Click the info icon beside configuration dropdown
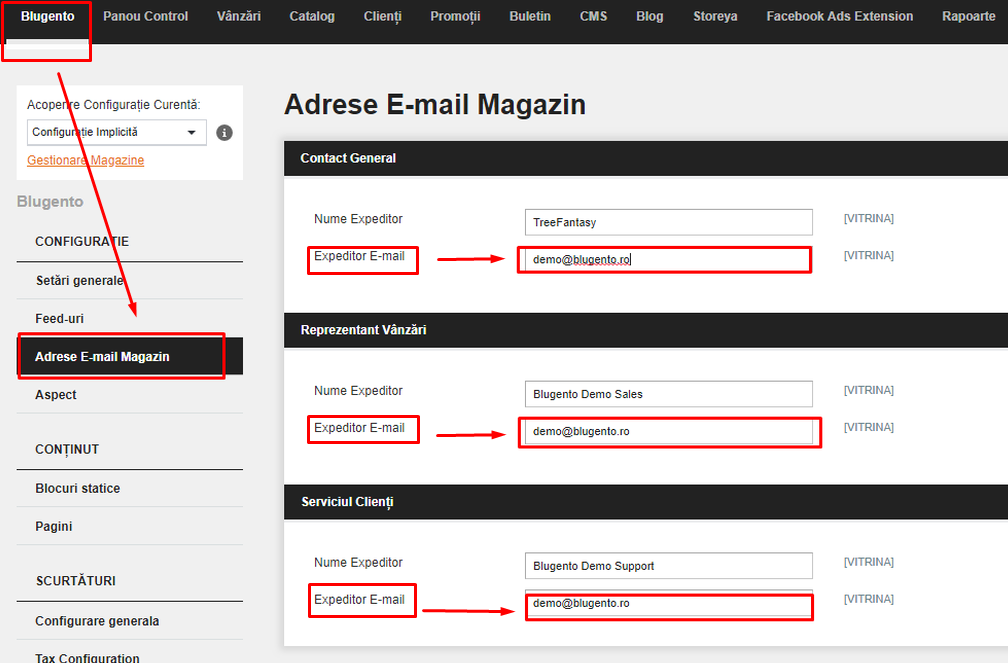 (x=224, y=132)
